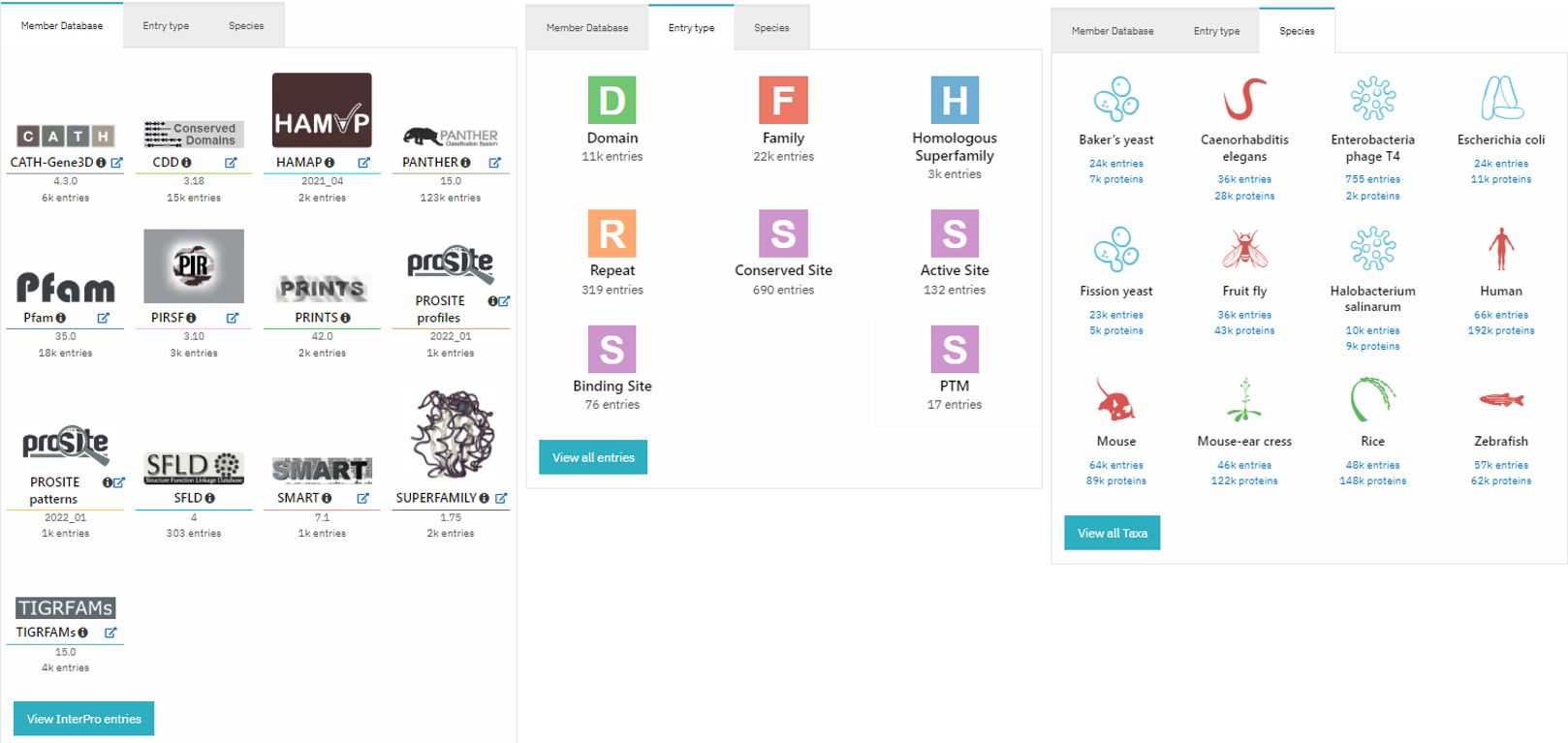Open the PANTHER logo

tap(451, 137)
